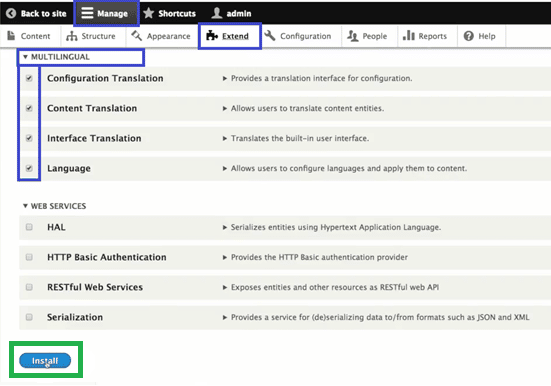The image size is (551, 386).
Task: Click the Configuration wrench icon
Action: point(270,36)
